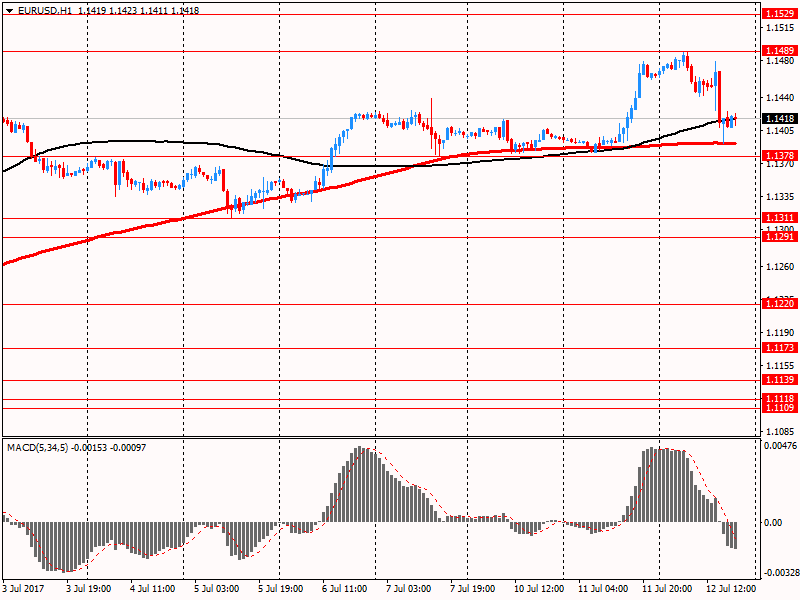800x600 pixels.
Task: Select the 12 Jul 12:00 time marker
Action: (x=731, y=590)
